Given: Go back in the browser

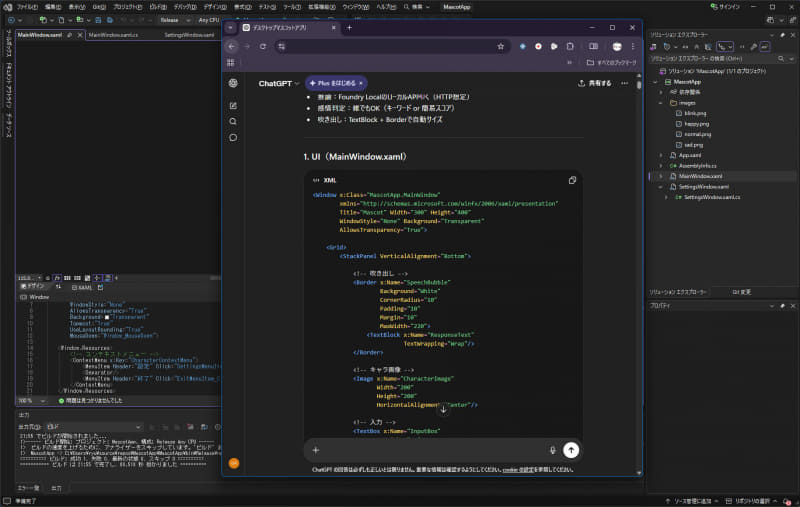Looking at the screenshot, I should click(232, 46).
